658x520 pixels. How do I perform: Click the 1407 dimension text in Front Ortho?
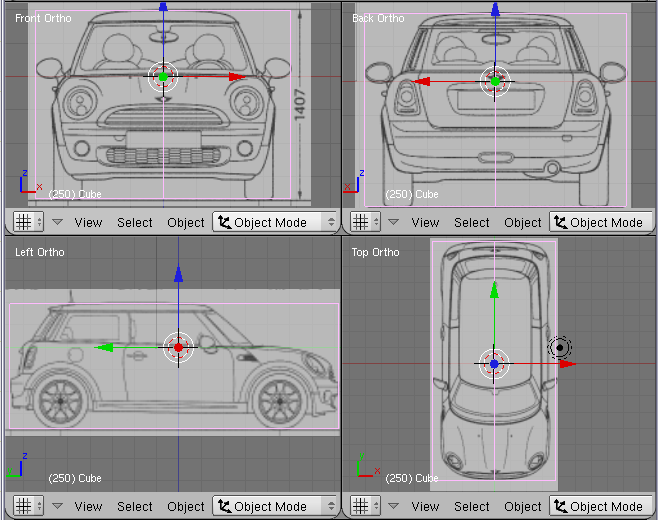click(300, 104)
